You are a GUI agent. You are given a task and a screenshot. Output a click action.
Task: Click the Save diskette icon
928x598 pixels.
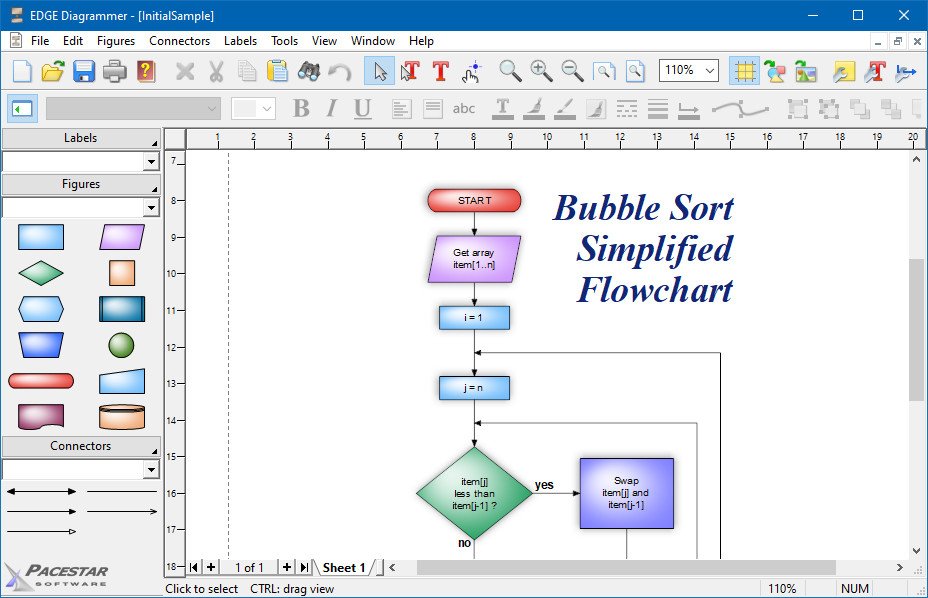tap(83, 71)
